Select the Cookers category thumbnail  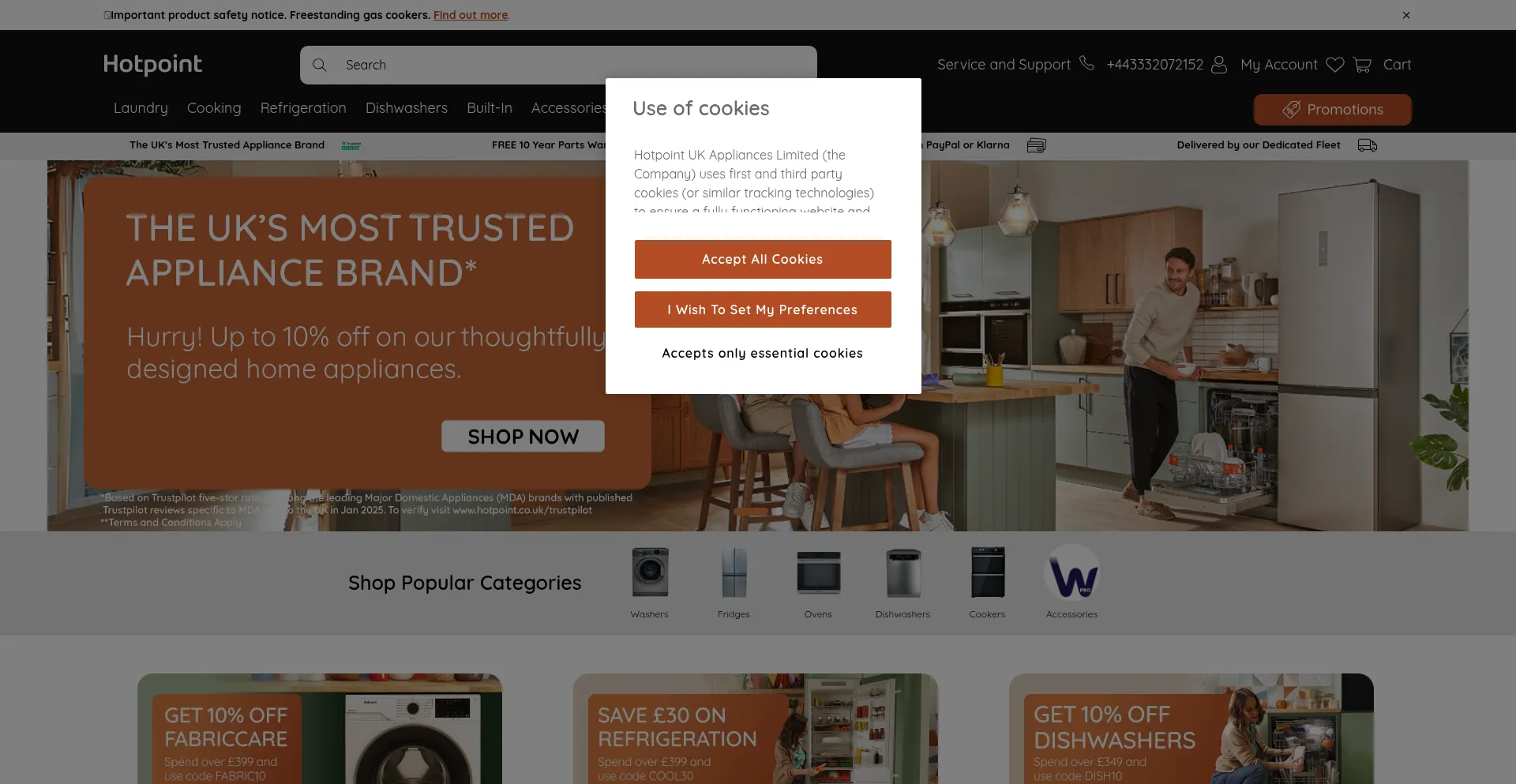coord(987,572)
